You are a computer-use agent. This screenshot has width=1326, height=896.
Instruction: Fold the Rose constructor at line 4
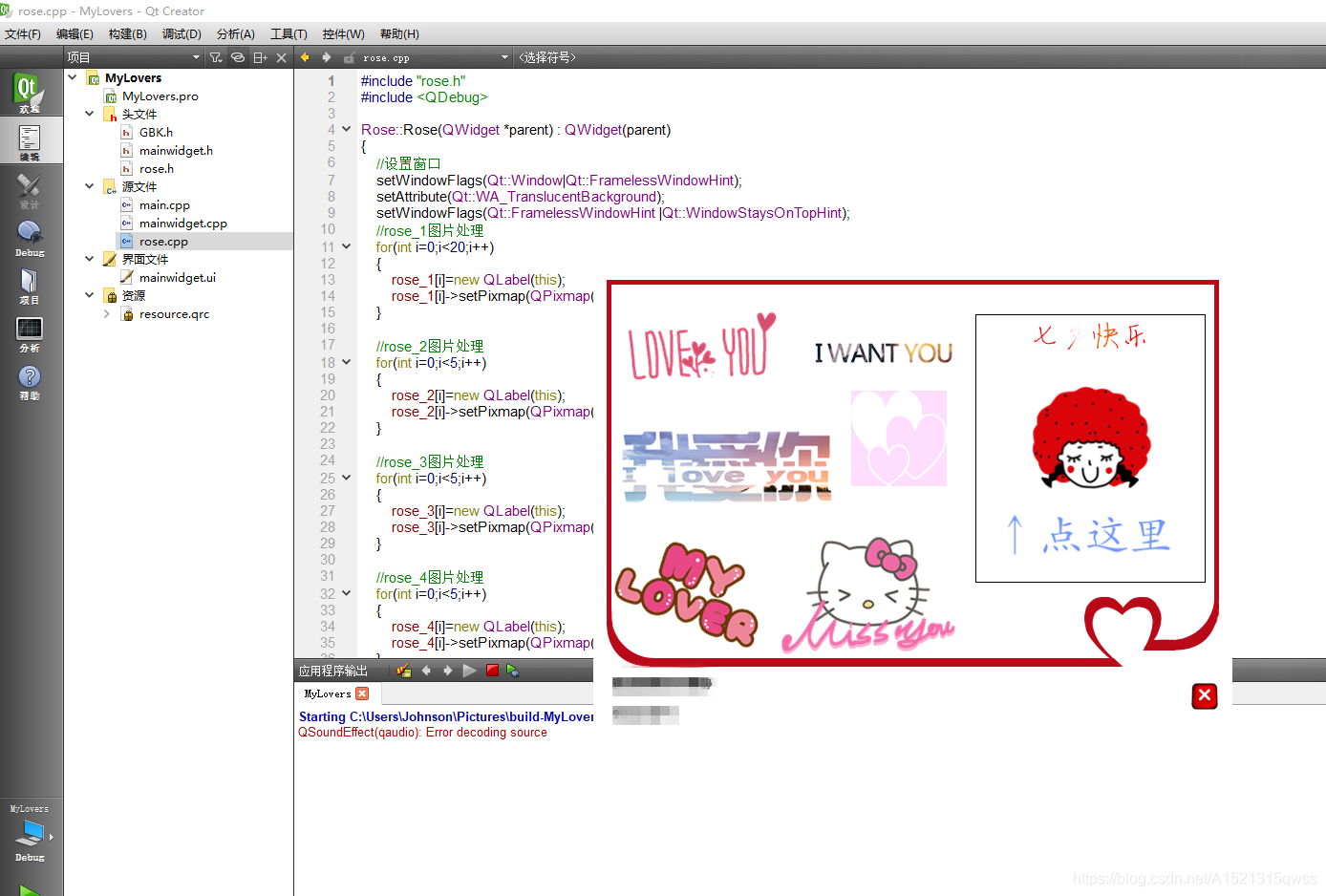(x=347, y=129)
